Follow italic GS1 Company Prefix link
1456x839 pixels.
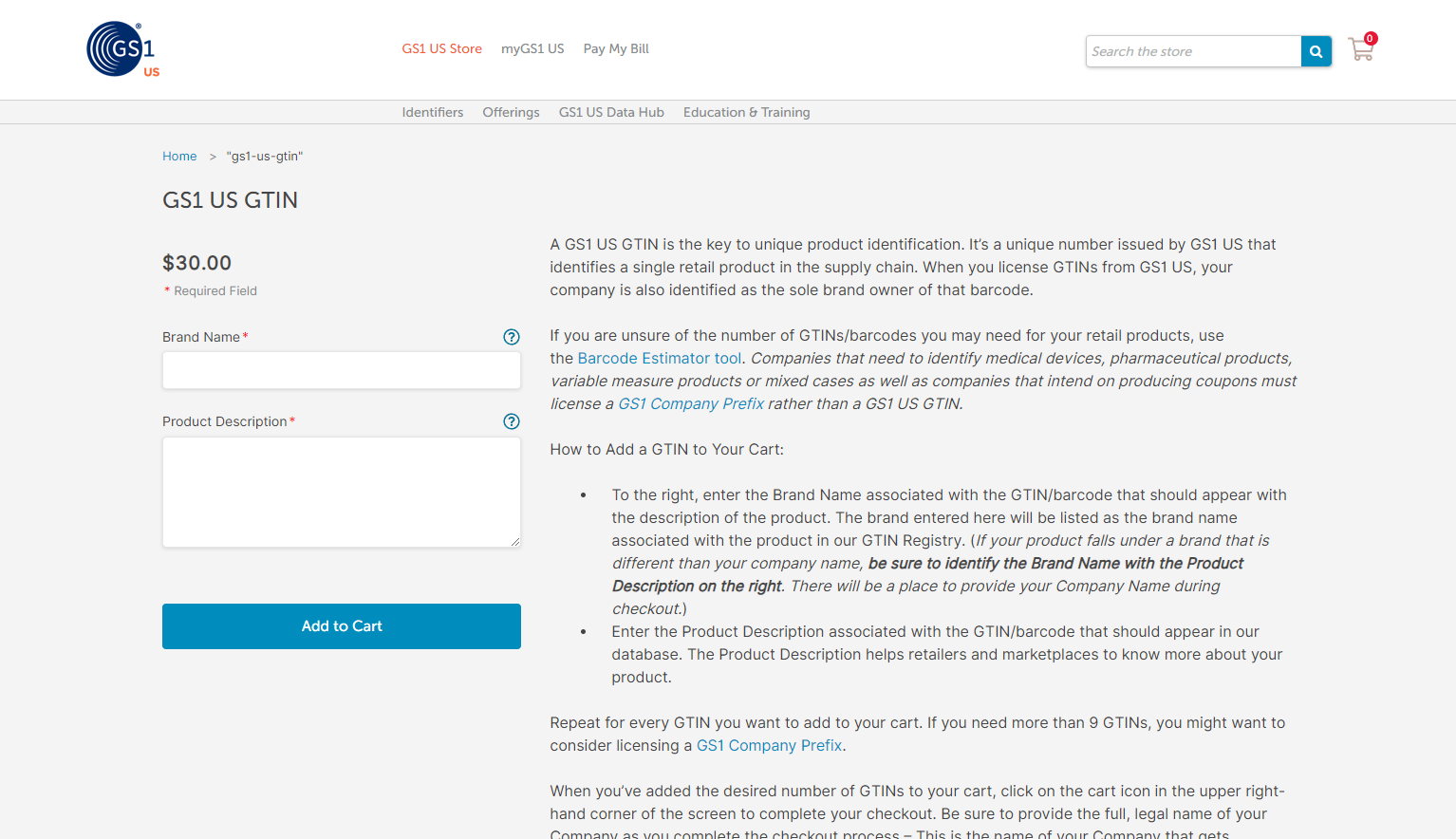click(x=691, y=404)
